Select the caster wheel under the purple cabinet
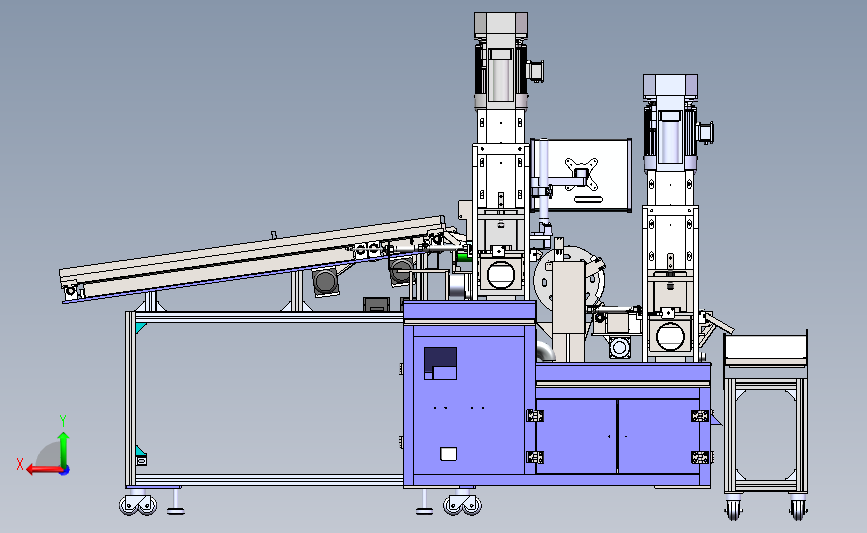The width and height of the screenshot is (867, 533). (x=462, y=504)
